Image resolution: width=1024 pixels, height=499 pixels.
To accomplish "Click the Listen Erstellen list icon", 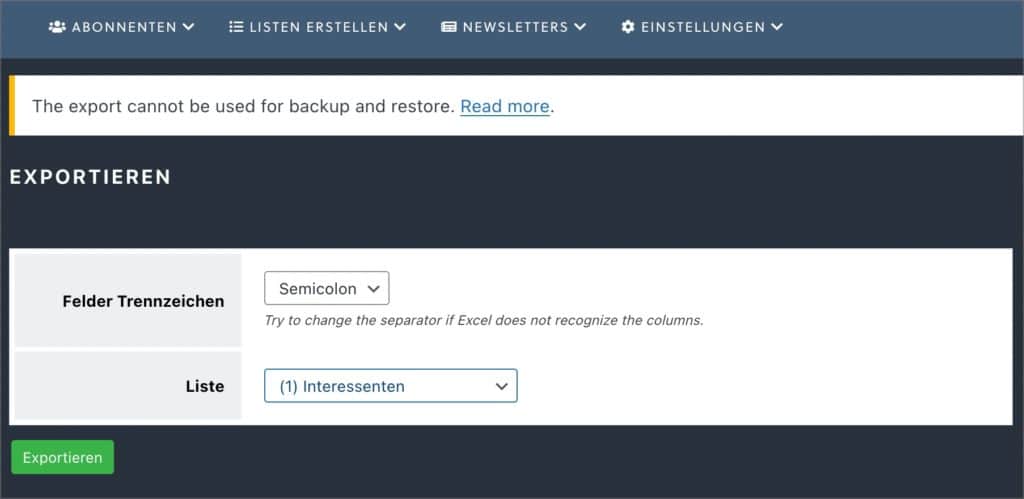I will click(x=236, y=27).
